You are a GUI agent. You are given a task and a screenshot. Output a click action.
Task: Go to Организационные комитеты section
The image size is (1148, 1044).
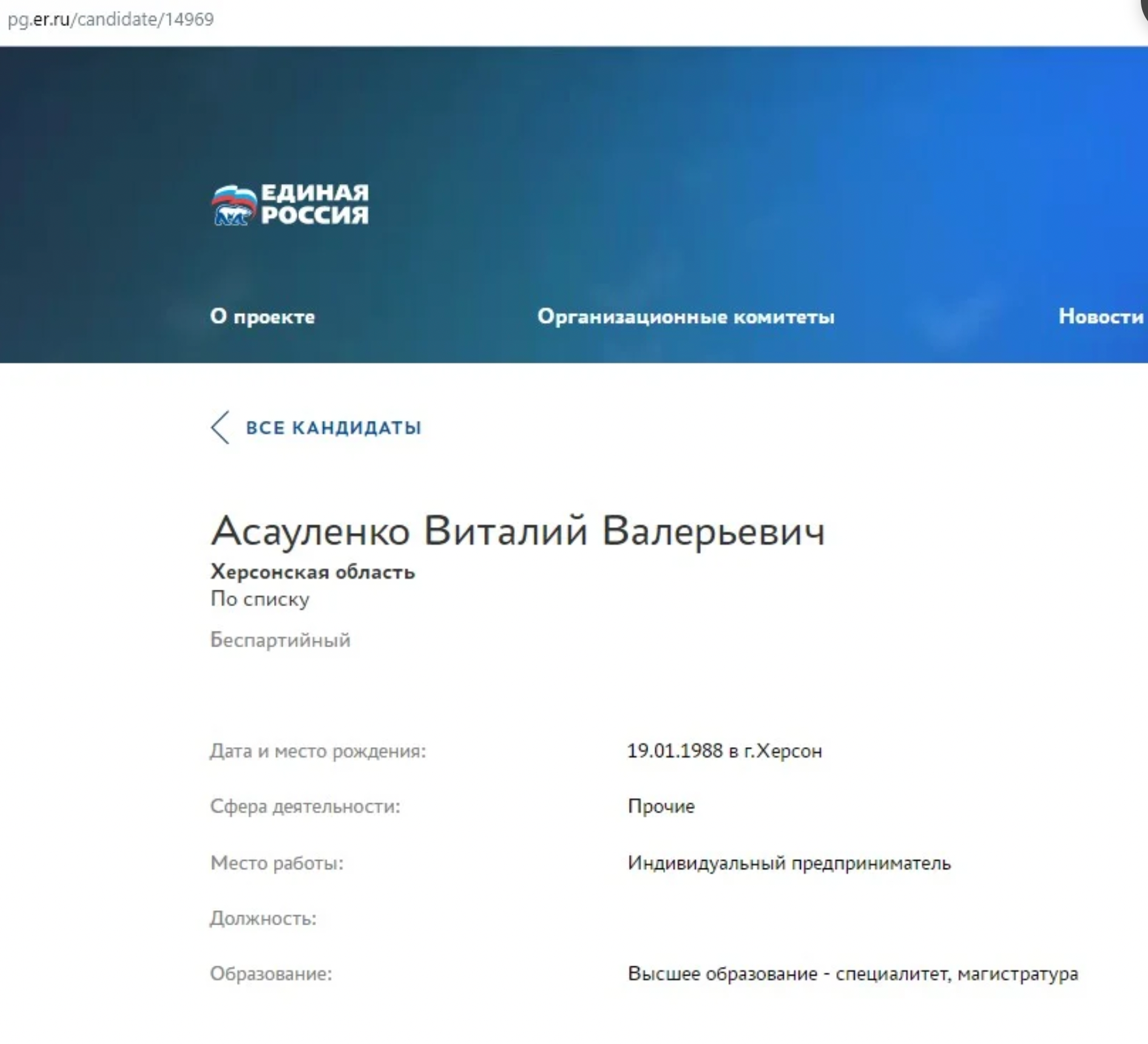[x=685, y=316]
